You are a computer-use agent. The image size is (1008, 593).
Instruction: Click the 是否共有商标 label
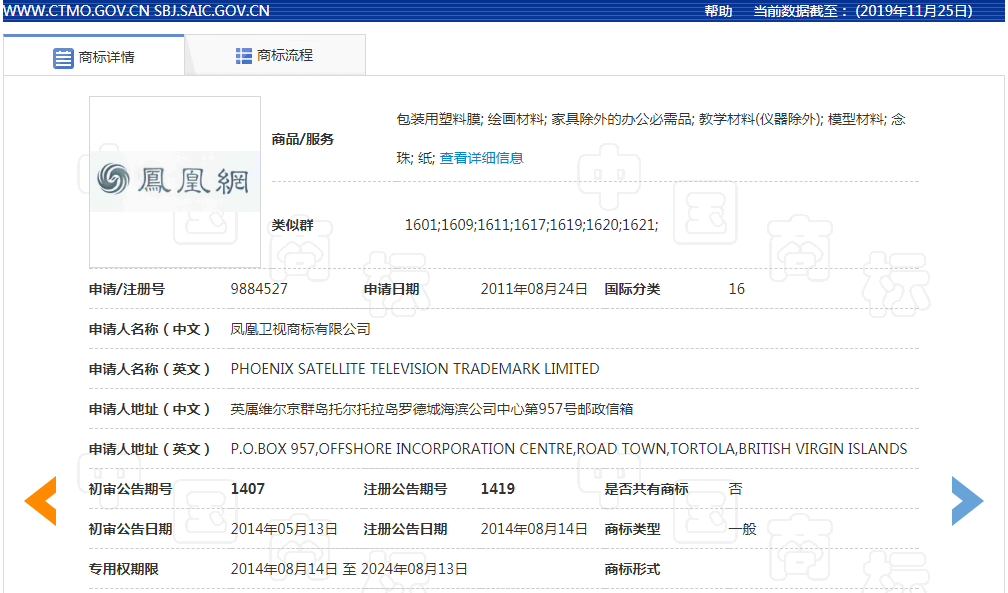pos(646,489)
